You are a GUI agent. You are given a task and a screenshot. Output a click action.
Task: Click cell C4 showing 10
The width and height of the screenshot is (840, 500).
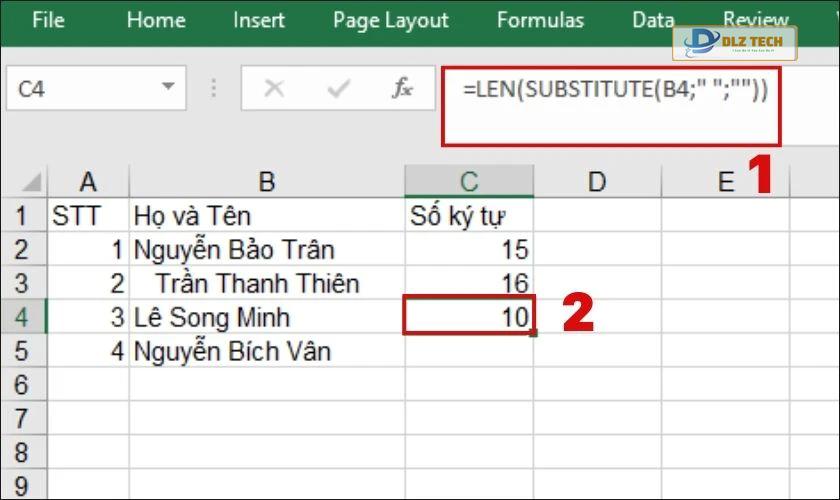469,316
